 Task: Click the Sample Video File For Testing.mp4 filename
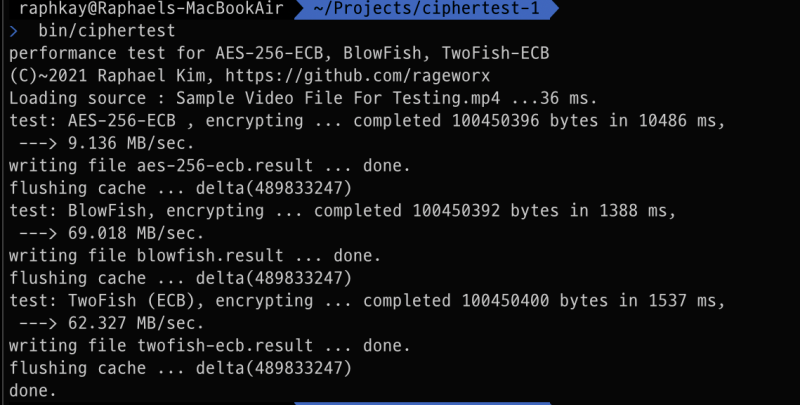pos(338,98)
